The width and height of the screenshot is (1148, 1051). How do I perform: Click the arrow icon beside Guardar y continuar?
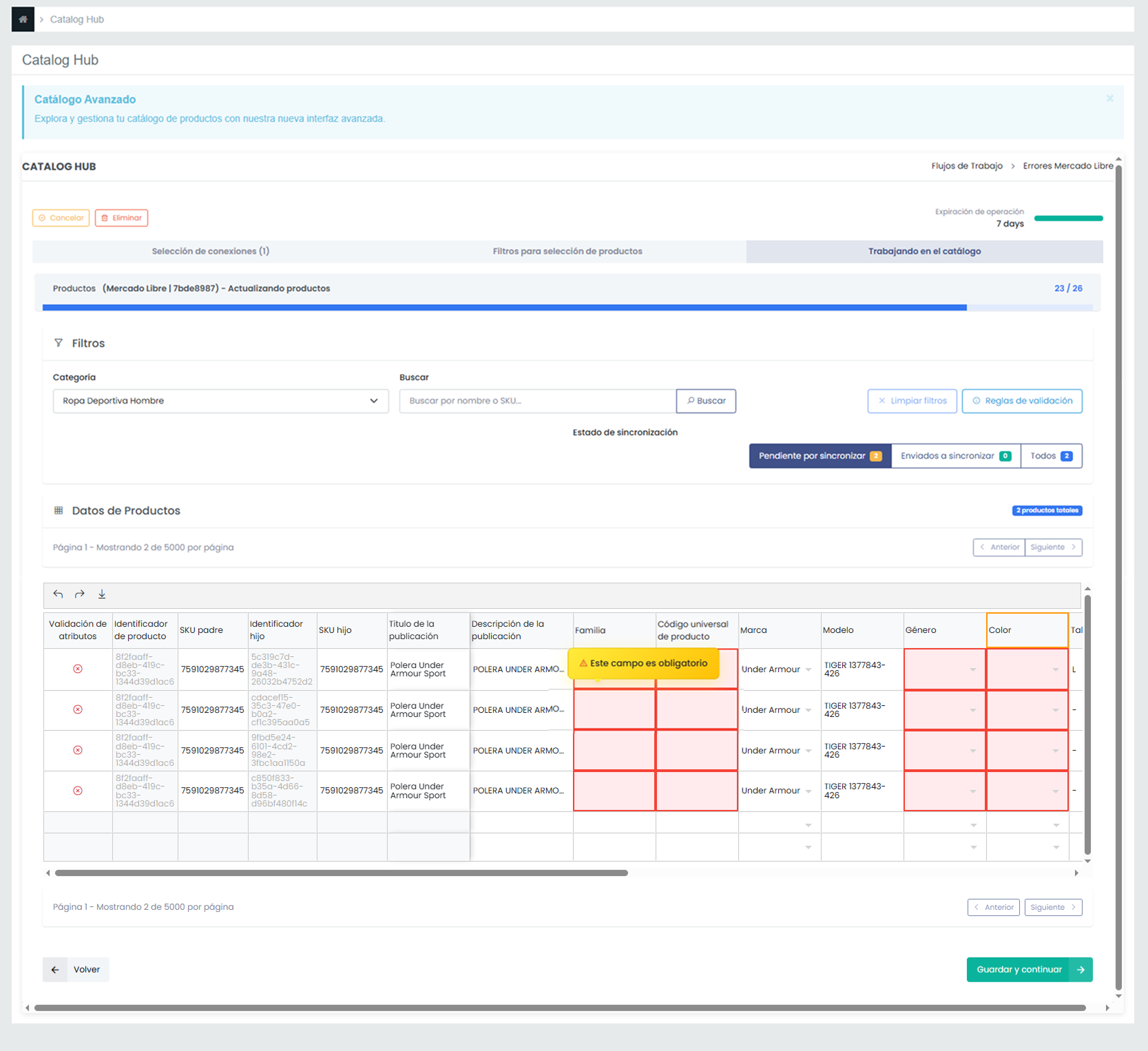[1081, 970]
